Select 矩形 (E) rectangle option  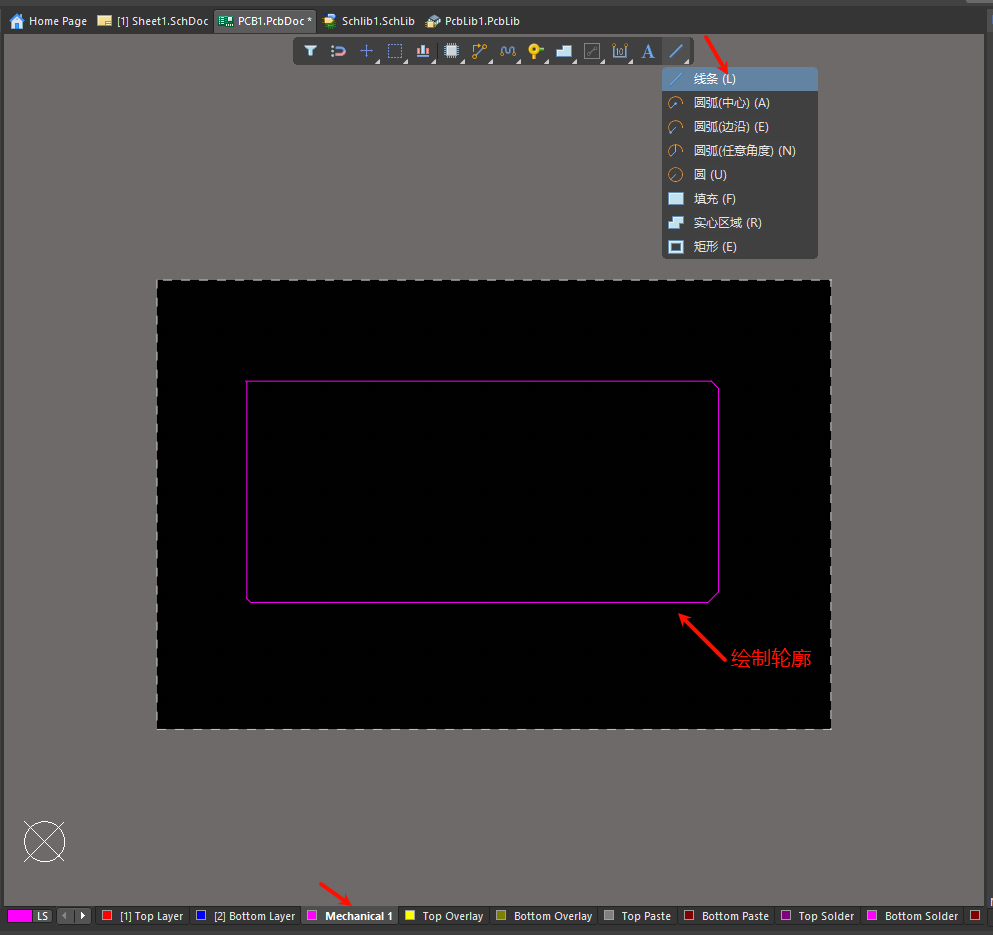click(740, 247)
